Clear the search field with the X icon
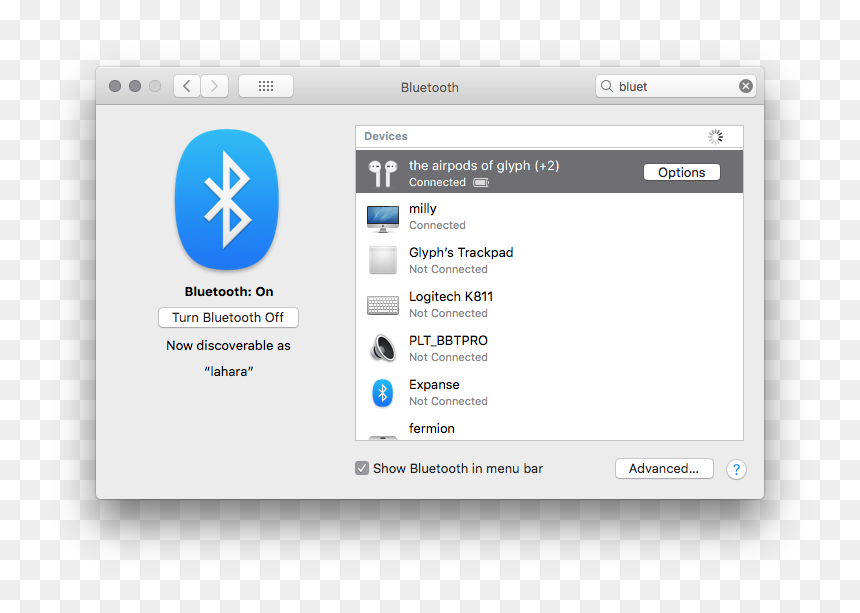860x613 pixels. [745, 86]
